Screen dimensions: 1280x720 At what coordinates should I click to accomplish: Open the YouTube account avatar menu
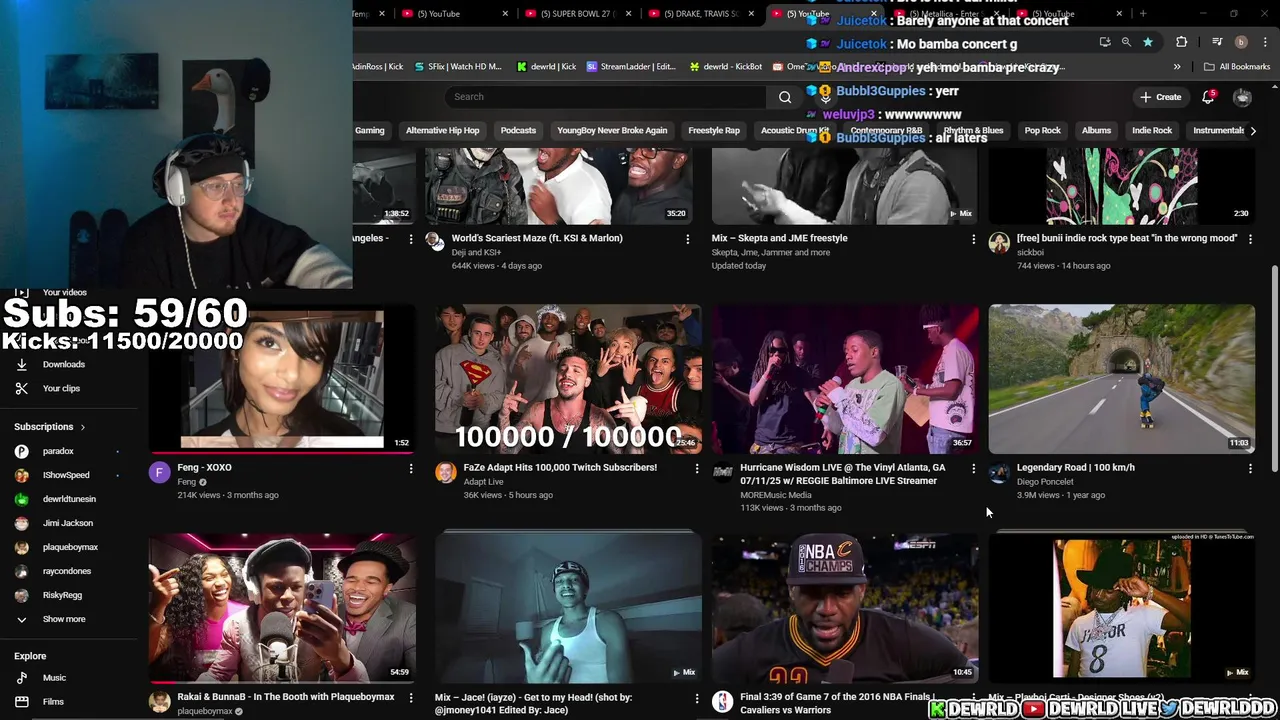1242,97
